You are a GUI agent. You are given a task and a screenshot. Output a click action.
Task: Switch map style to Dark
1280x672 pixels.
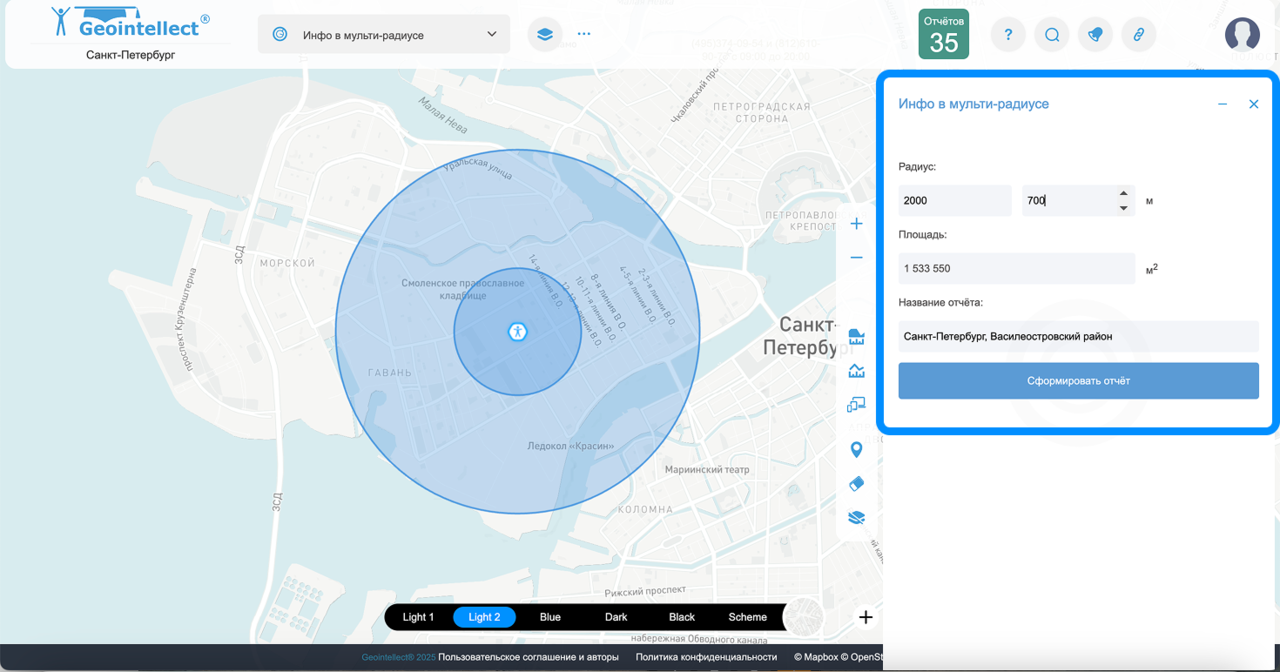[616, 617]
